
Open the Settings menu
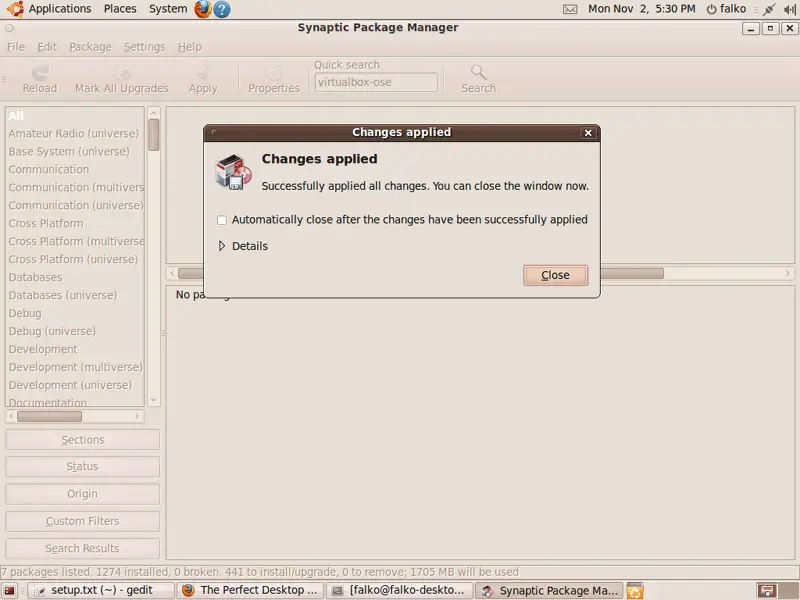(x=145, y=47)
